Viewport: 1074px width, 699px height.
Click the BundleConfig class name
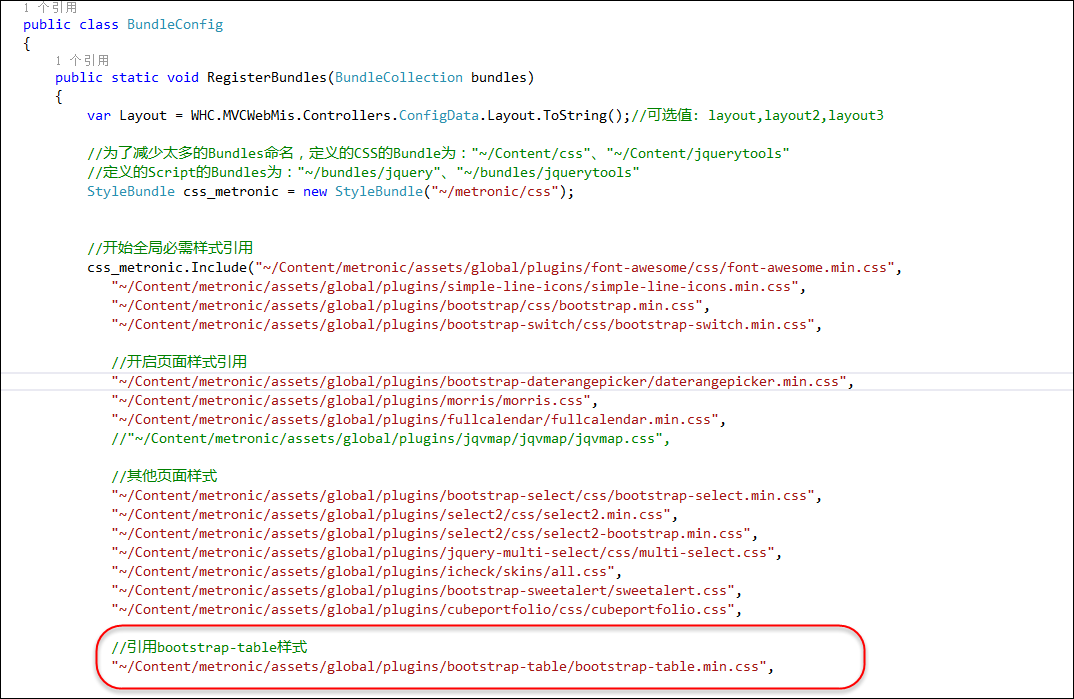[175, 25]
